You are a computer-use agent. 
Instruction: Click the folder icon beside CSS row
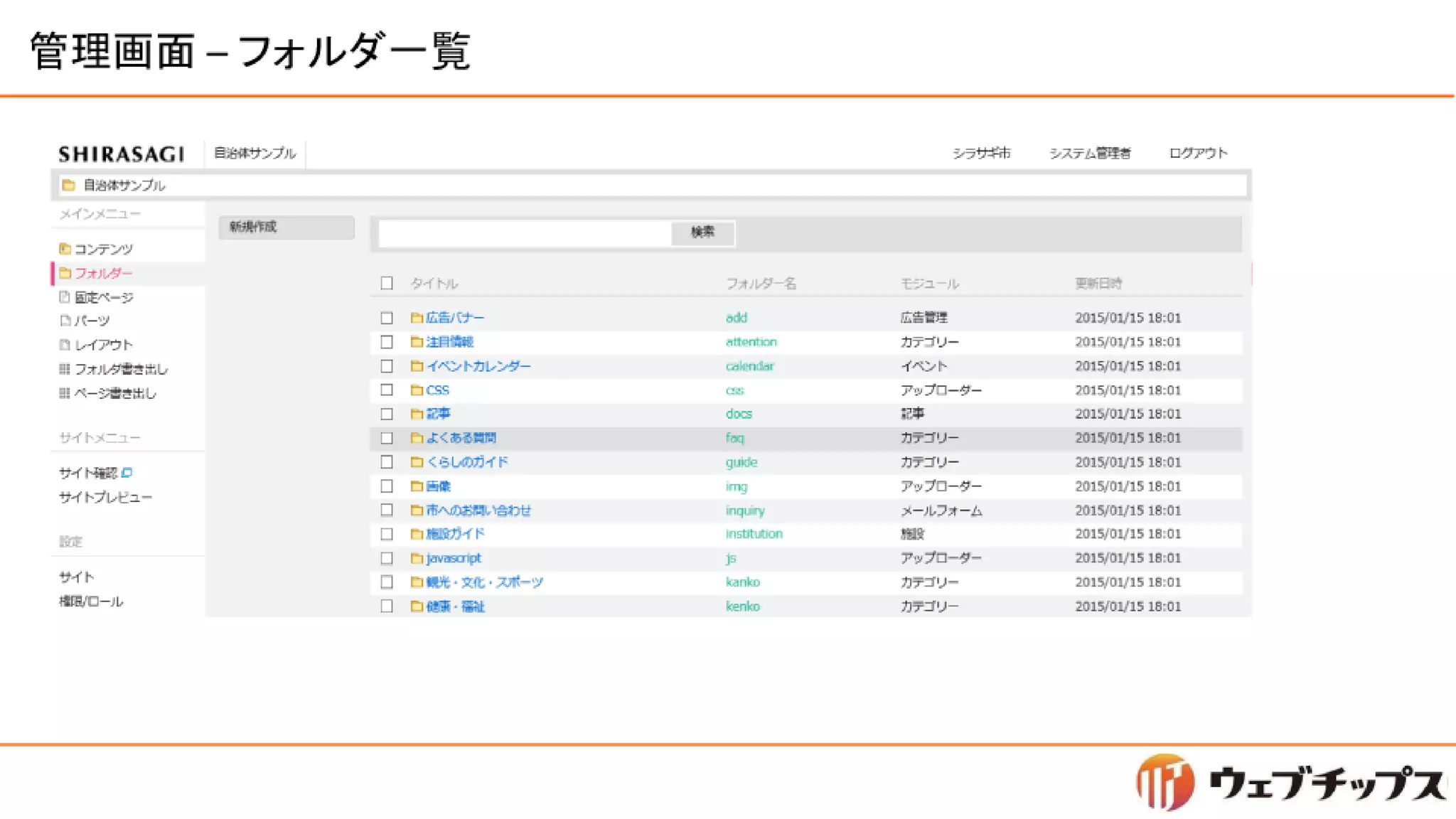click(x=417, y=390)
